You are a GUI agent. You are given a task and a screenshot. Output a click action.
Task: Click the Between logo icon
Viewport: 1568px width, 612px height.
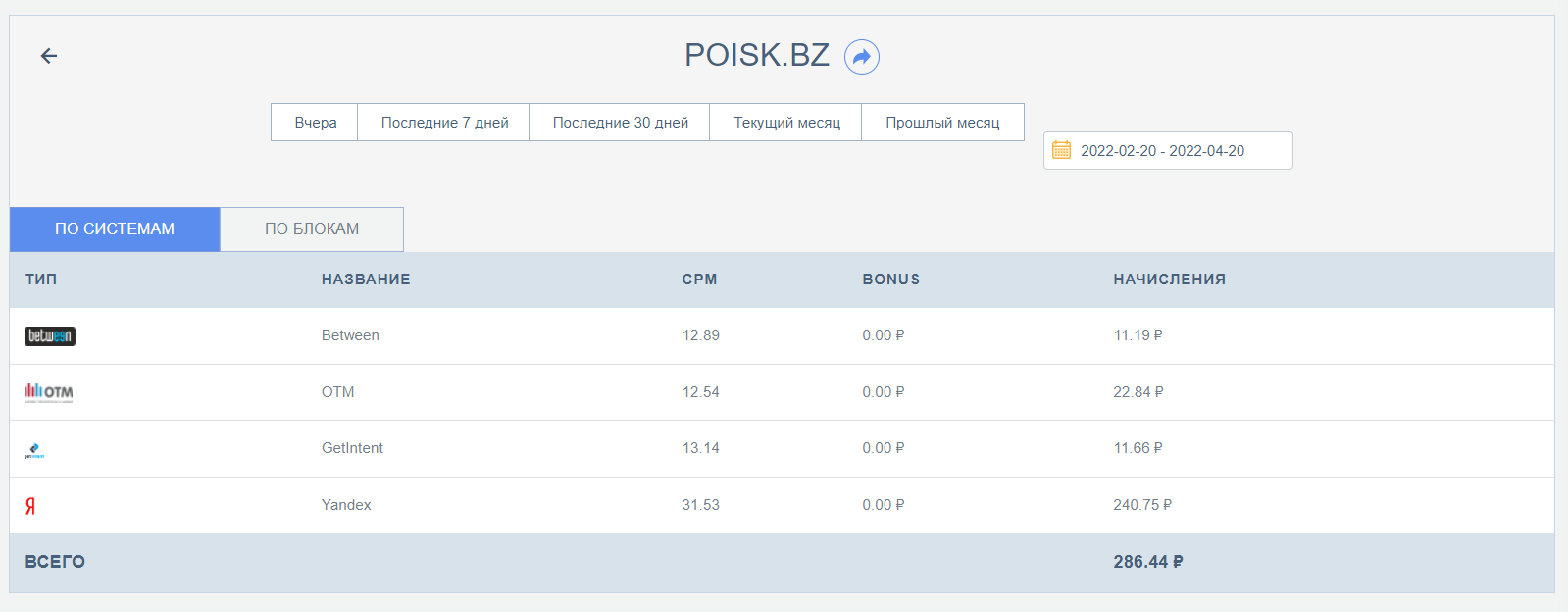pyautogui.click(x=49, y=336)
